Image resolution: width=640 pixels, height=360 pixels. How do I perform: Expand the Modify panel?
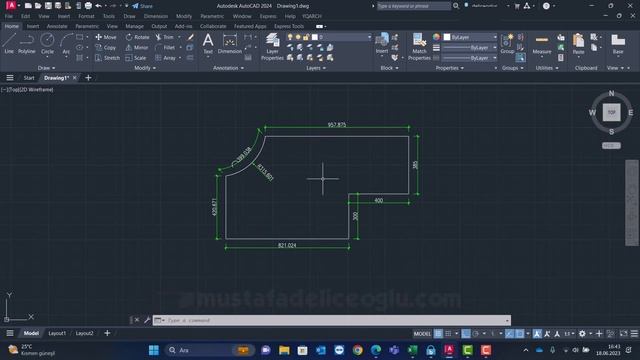pos(145,68)
